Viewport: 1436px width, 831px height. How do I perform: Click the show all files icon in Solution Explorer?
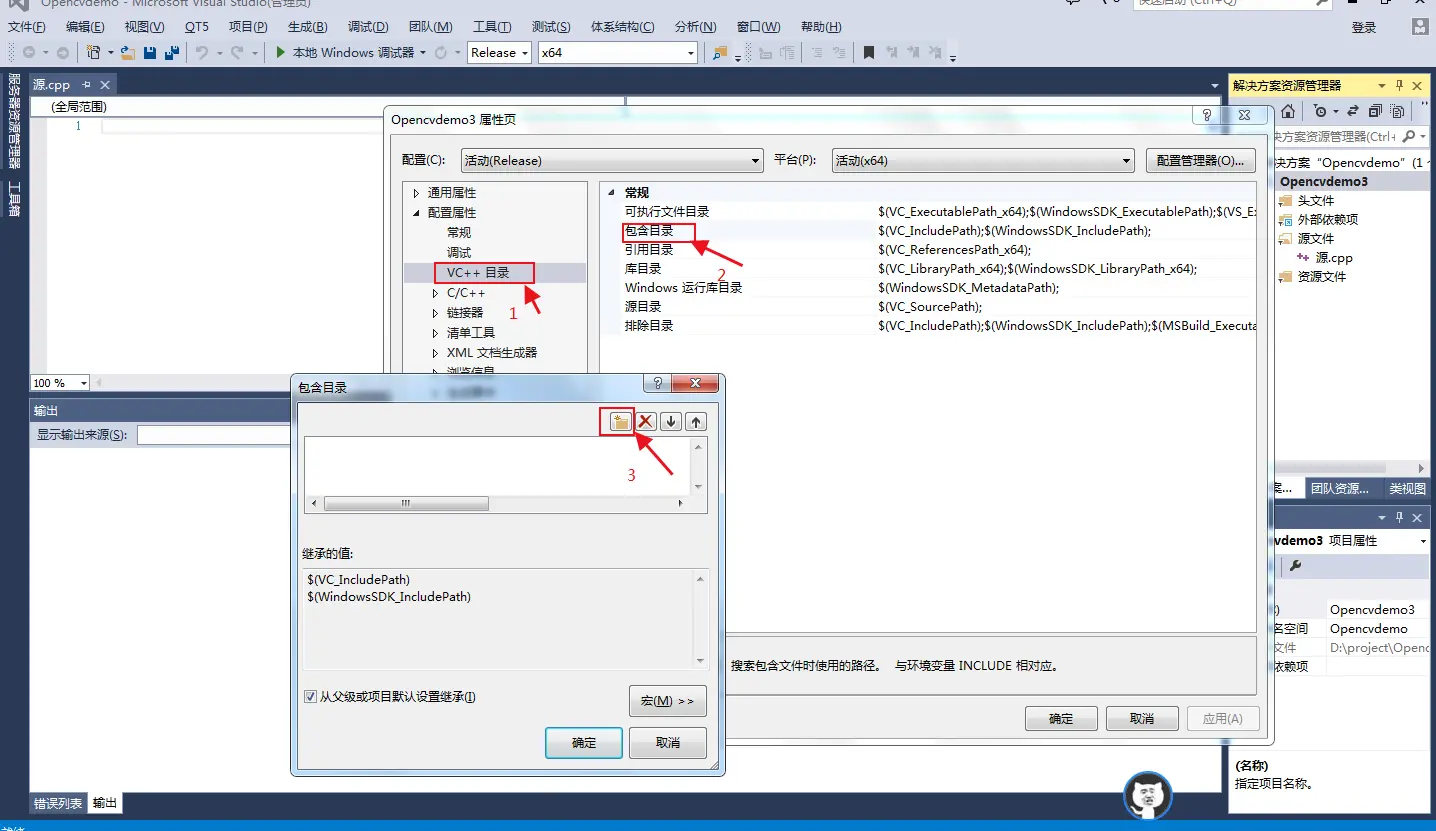coord(1398,111)
